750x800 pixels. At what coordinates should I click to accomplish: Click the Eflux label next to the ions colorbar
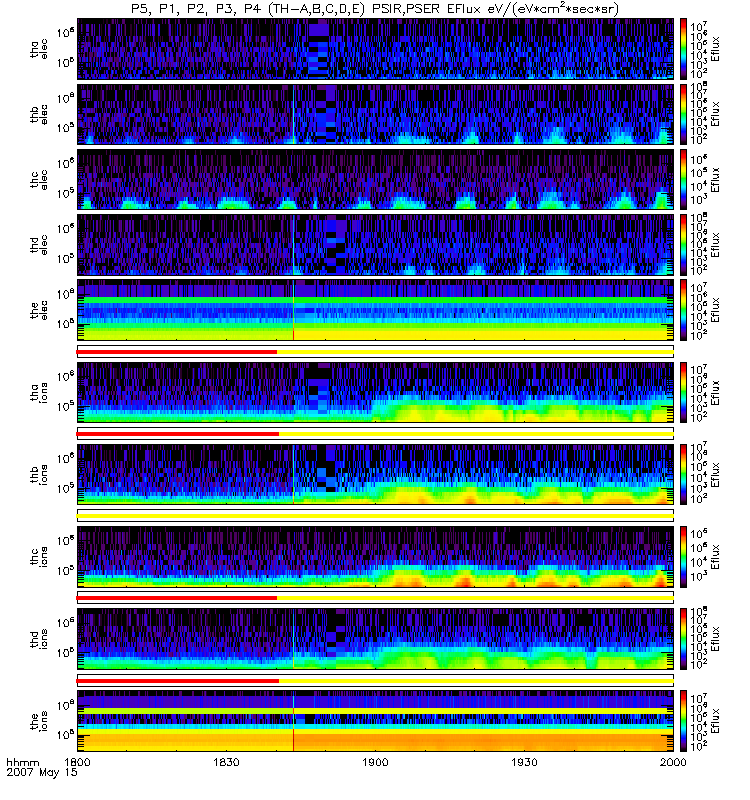click(x=715, y=721)
